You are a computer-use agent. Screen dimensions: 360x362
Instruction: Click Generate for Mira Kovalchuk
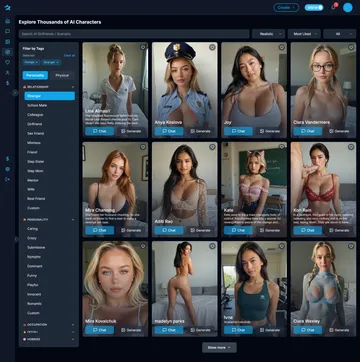tap(131, 330)
